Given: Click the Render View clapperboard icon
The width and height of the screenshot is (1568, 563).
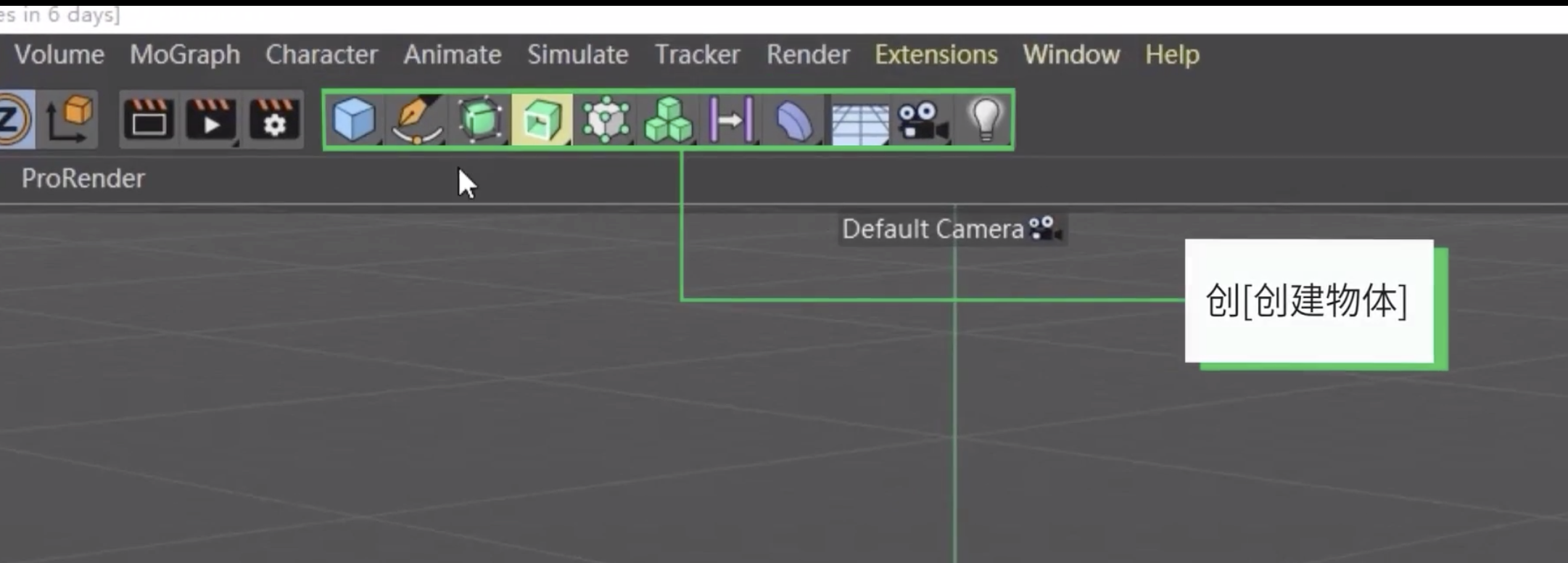Looking at the screenshot, I should 148,119.
